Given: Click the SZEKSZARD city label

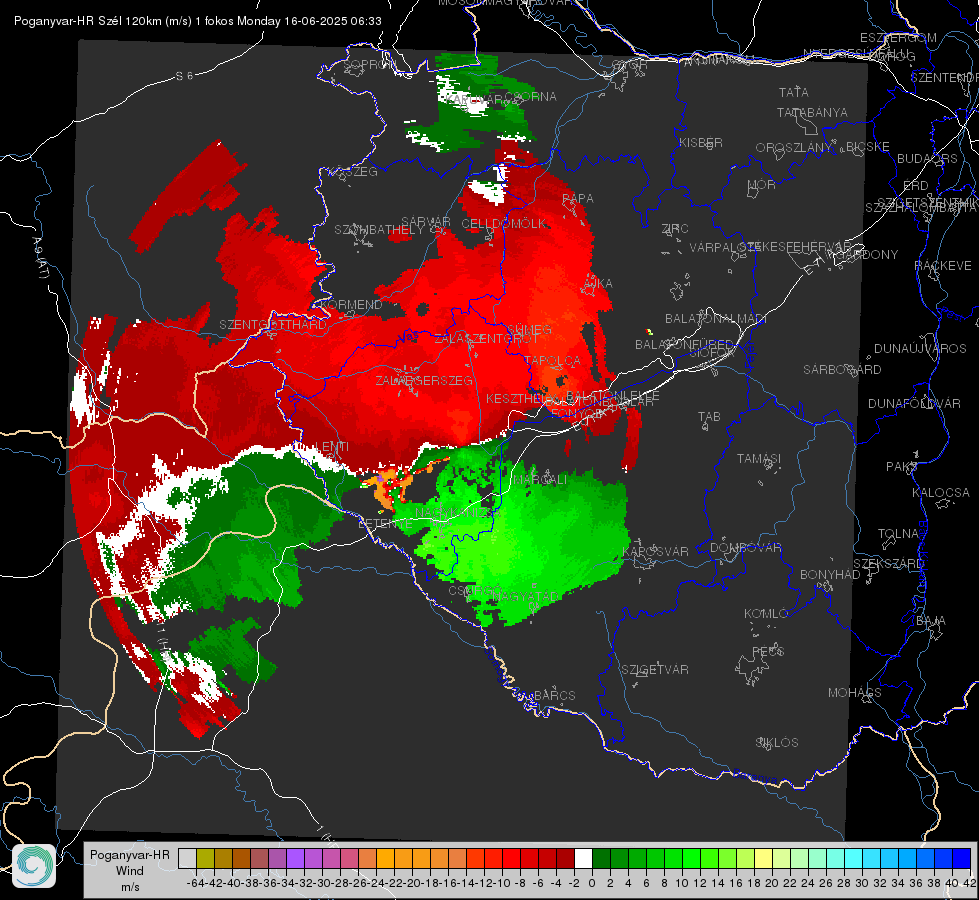Looking at the screenshot, I should pos(888,564).
